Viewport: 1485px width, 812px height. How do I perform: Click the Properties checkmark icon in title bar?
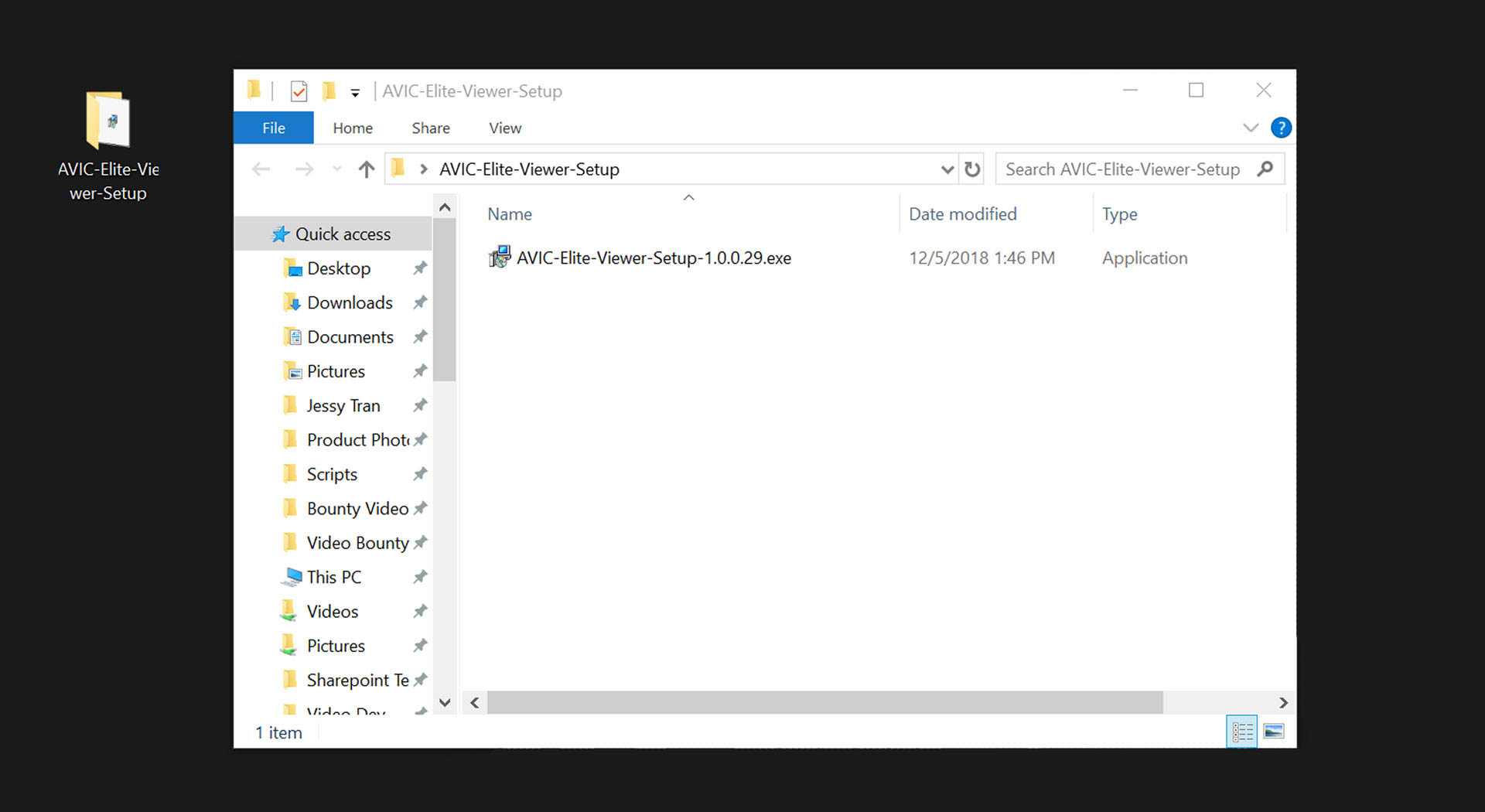299,91
